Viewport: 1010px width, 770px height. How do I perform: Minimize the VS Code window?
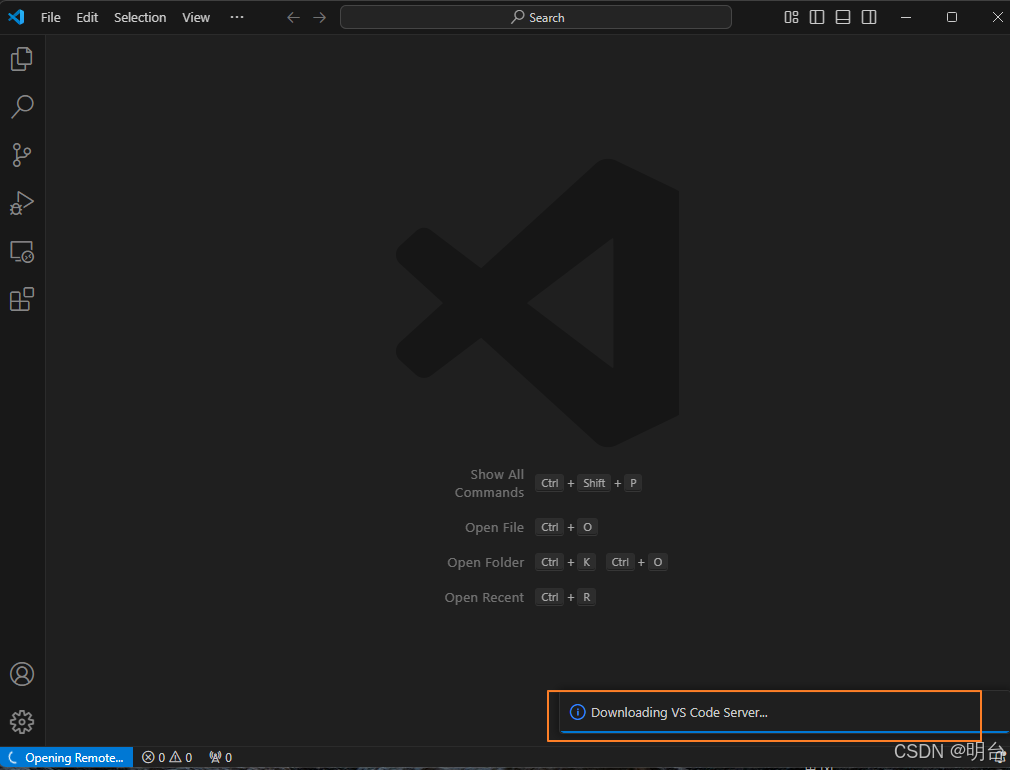906,17
